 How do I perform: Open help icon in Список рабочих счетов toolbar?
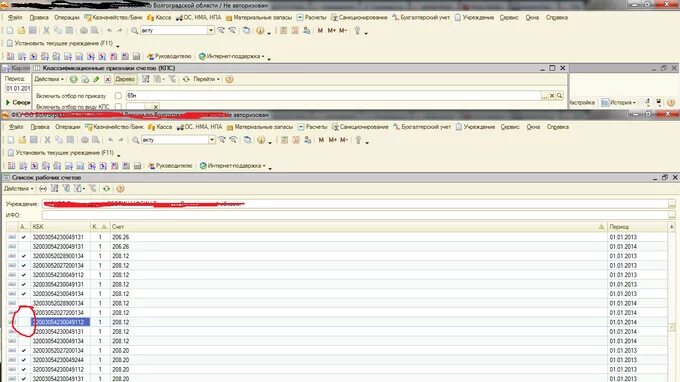120,189
